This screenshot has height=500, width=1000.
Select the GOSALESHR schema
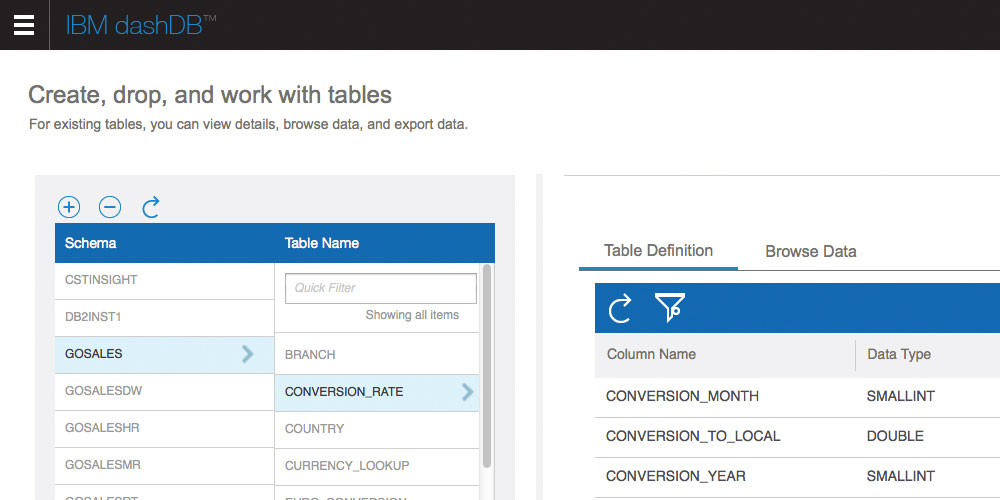[x=165, y=429]
